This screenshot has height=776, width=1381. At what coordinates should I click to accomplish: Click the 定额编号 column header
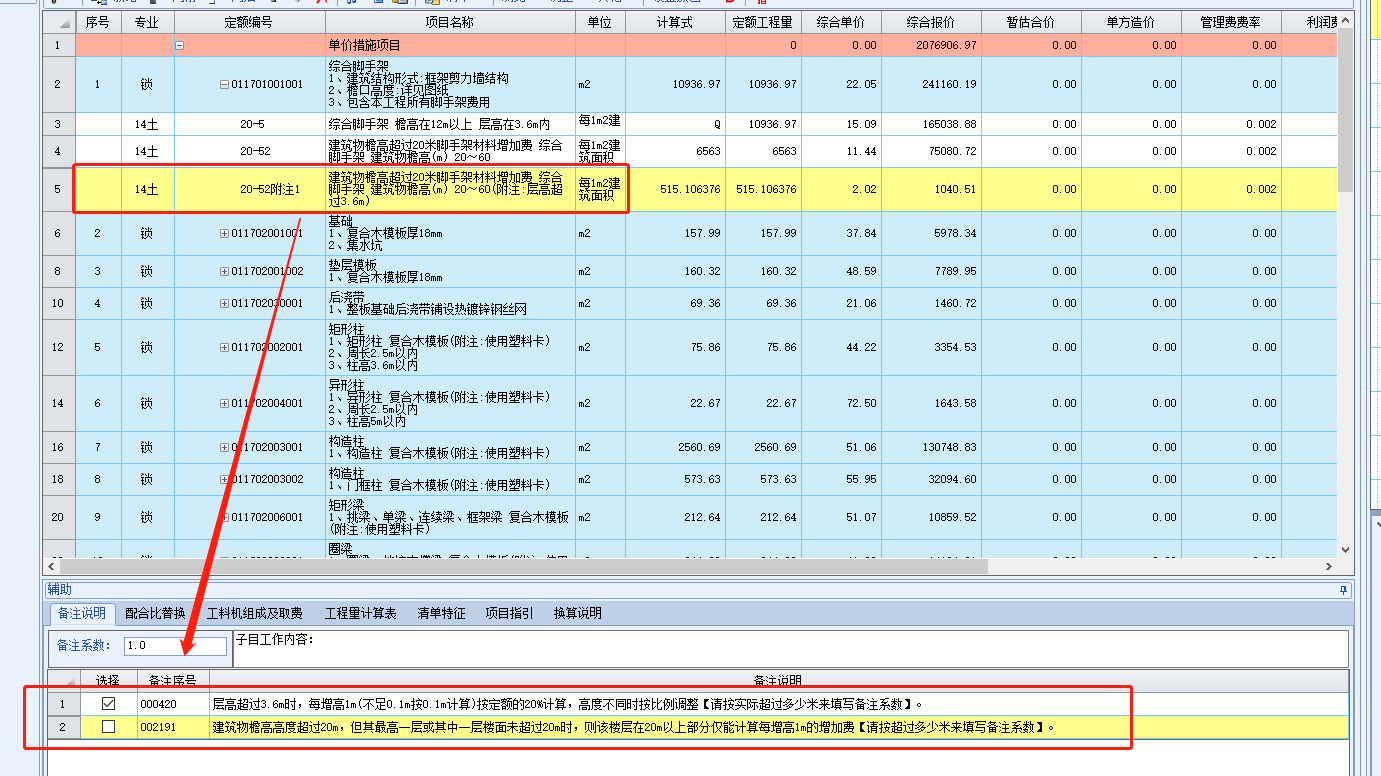point(249,22)
